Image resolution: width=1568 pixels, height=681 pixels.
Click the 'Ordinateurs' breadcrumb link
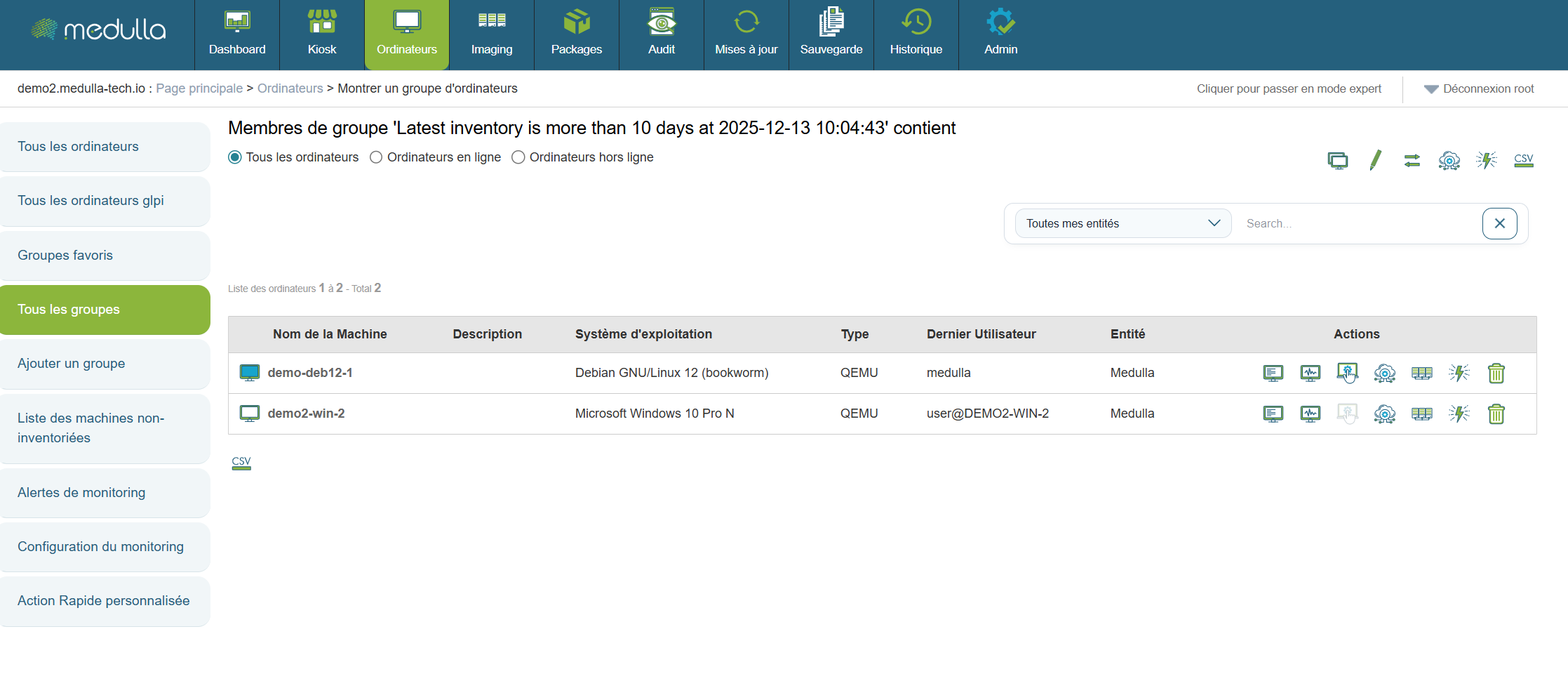click(x=290, y=88)
